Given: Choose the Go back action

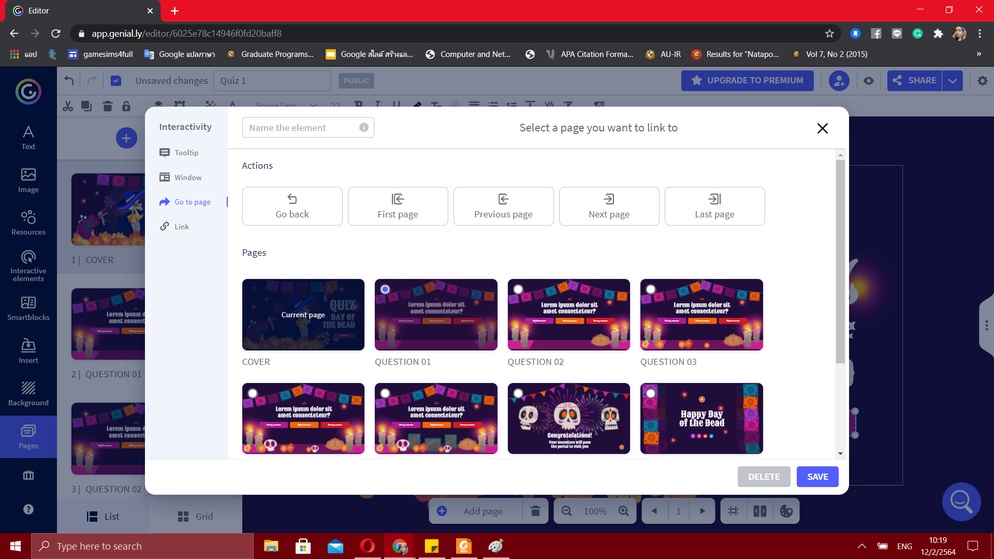Looking at the screenshot, I should (x=292, y=206).
